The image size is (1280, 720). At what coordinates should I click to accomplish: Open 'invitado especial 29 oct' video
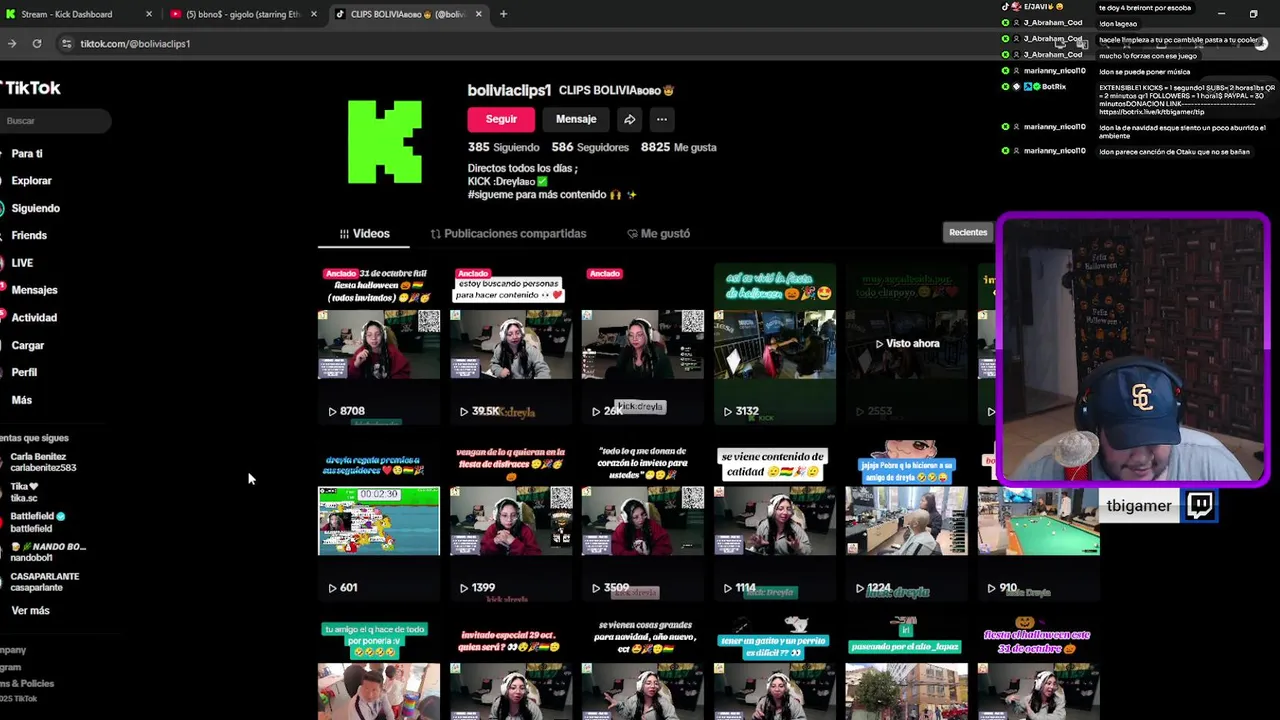click(510, 669)
